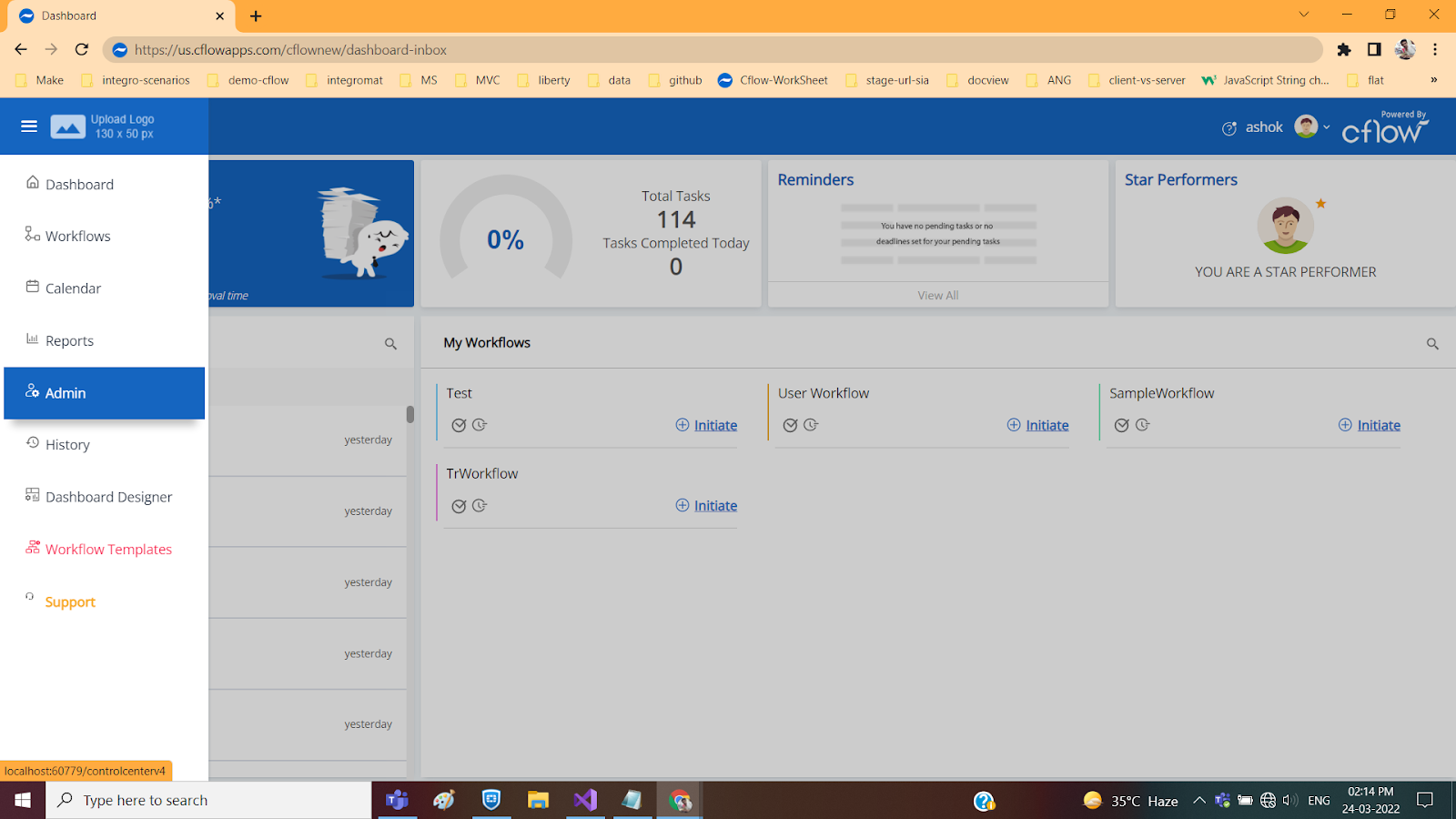Viewport: 1456px width, 819px height.
Task: Click the search icon in My Workflows
Action: coord(1432,344)
